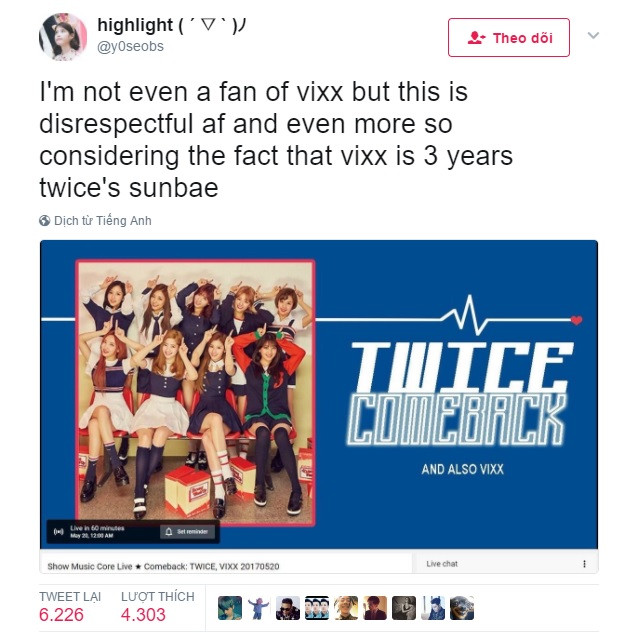Open the Live chat three-dot menu
Screen dimensions: 639x633
(x=584, y=564)
